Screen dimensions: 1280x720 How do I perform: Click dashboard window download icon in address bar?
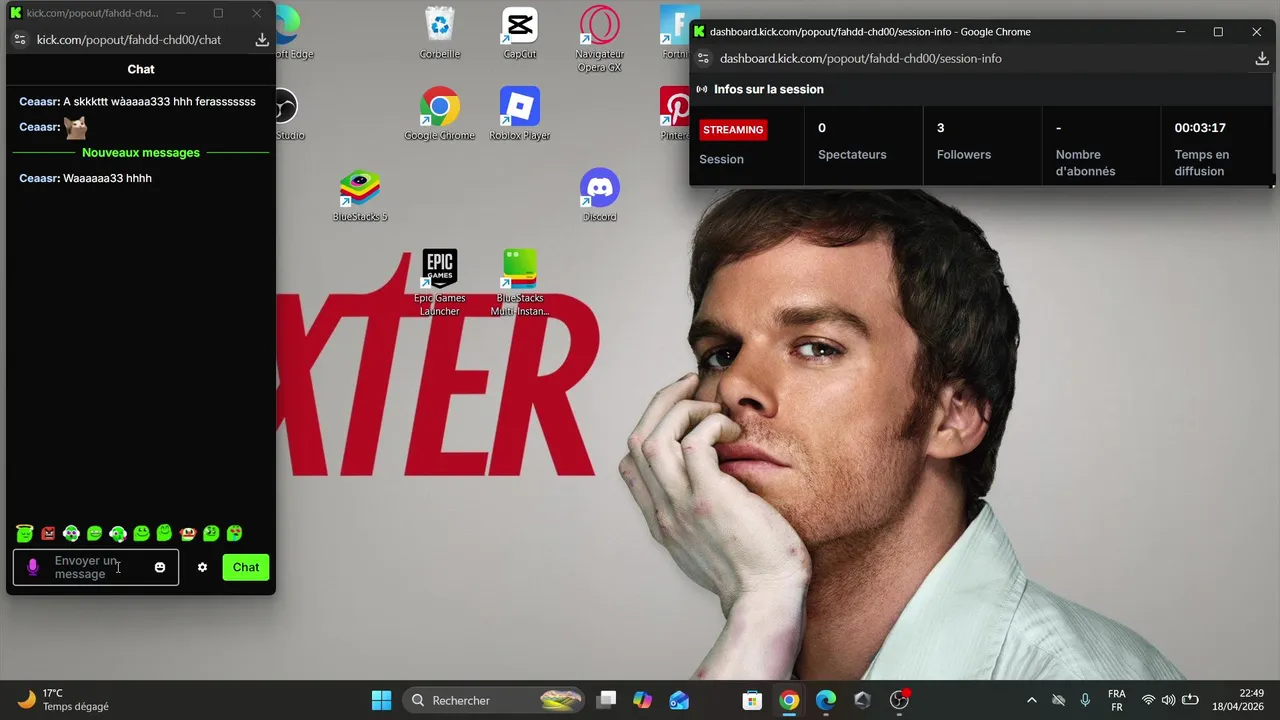click(1262, 58)
